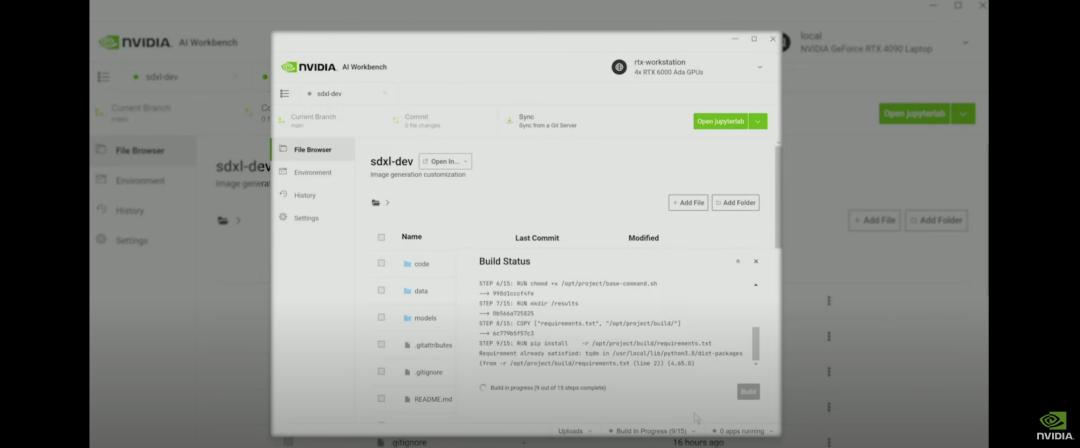Click front window file list vertical scrollbar
The image size is (1080, 448).
[x=778, y=196]
